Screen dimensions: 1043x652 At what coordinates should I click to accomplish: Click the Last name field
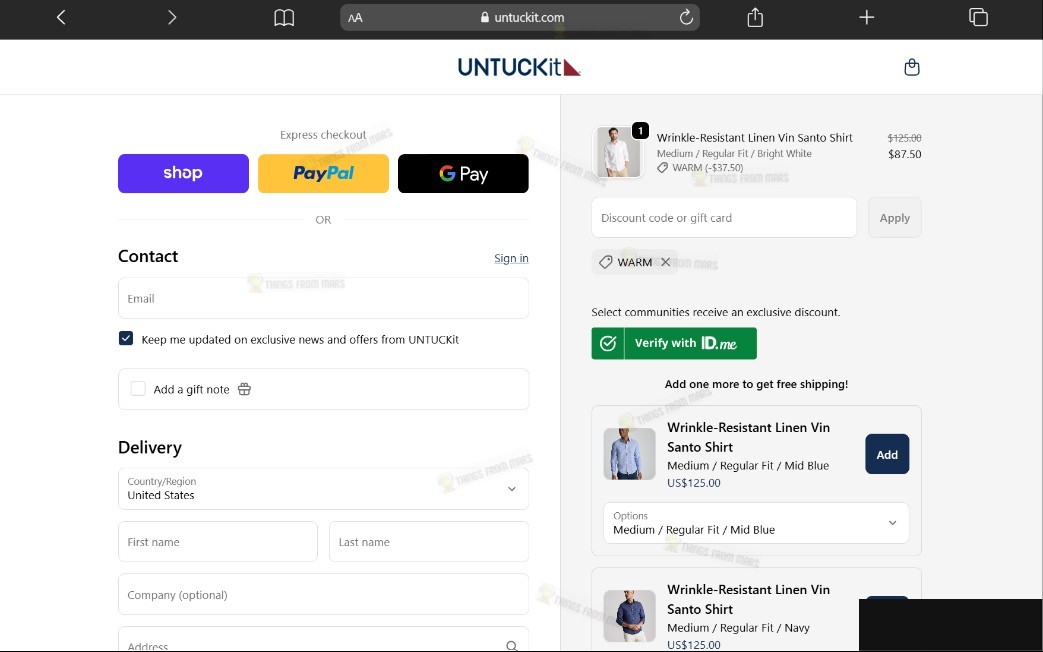(x=429, y=542)
